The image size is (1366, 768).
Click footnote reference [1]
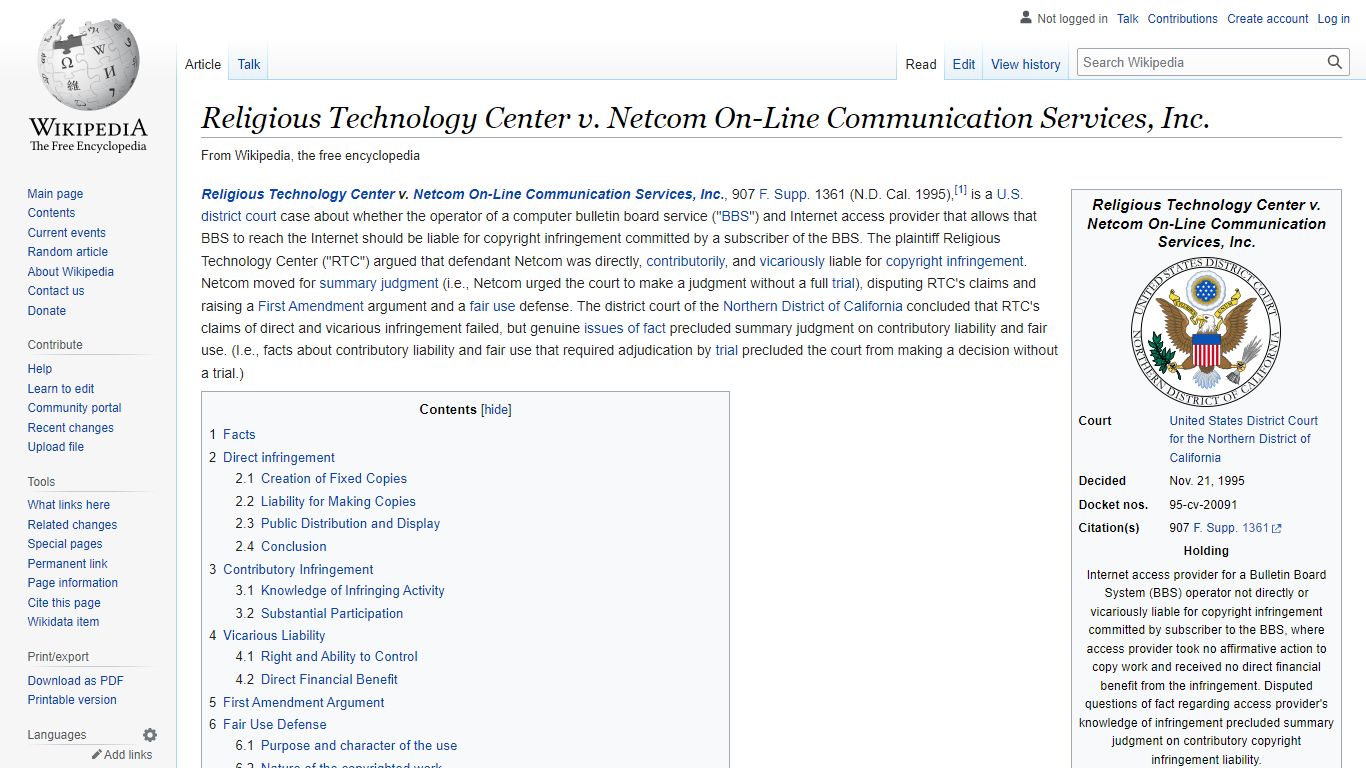click(x=961, y=190)
